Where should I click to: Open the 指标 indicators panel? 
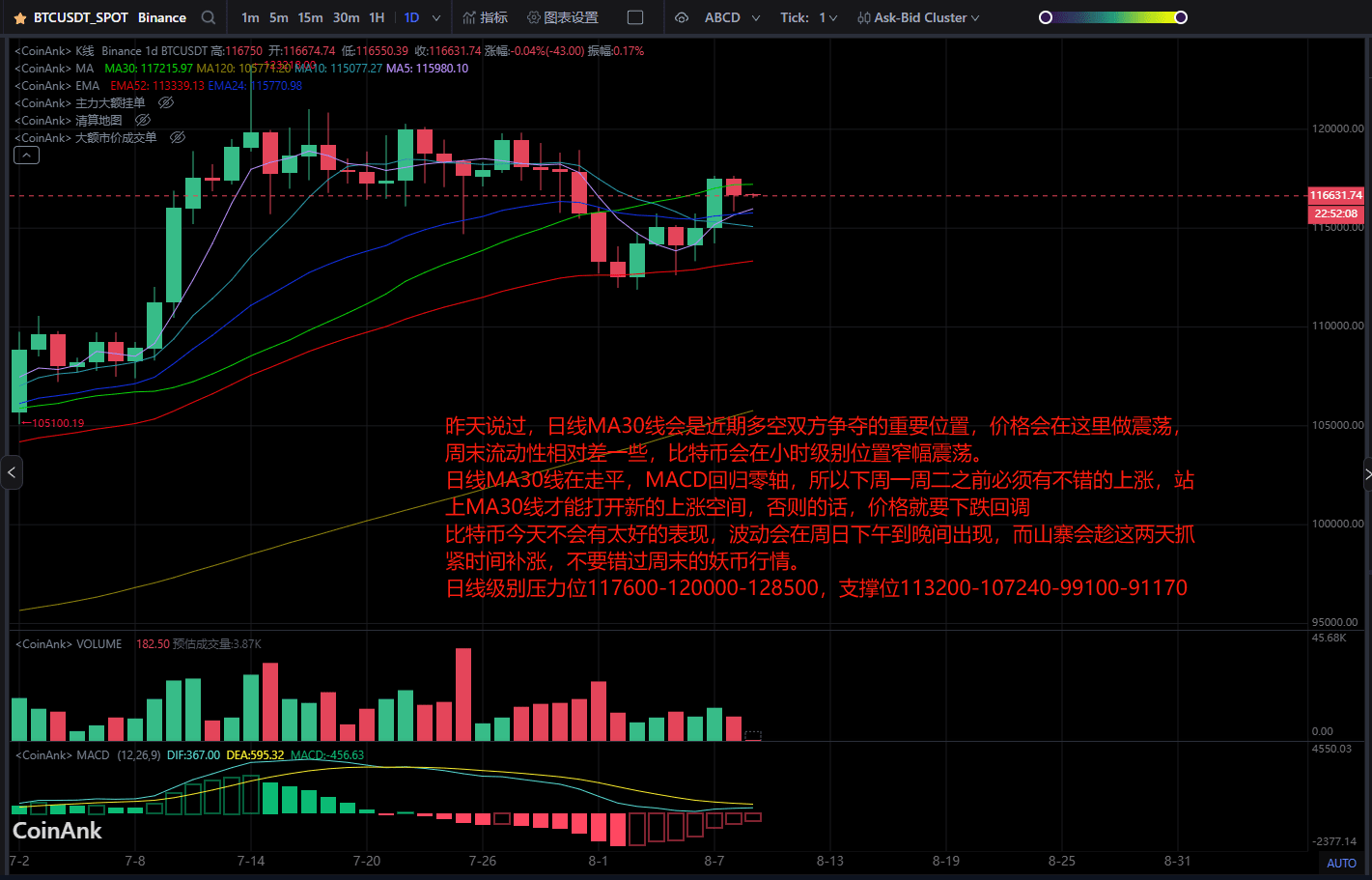[x=485, y=17]
